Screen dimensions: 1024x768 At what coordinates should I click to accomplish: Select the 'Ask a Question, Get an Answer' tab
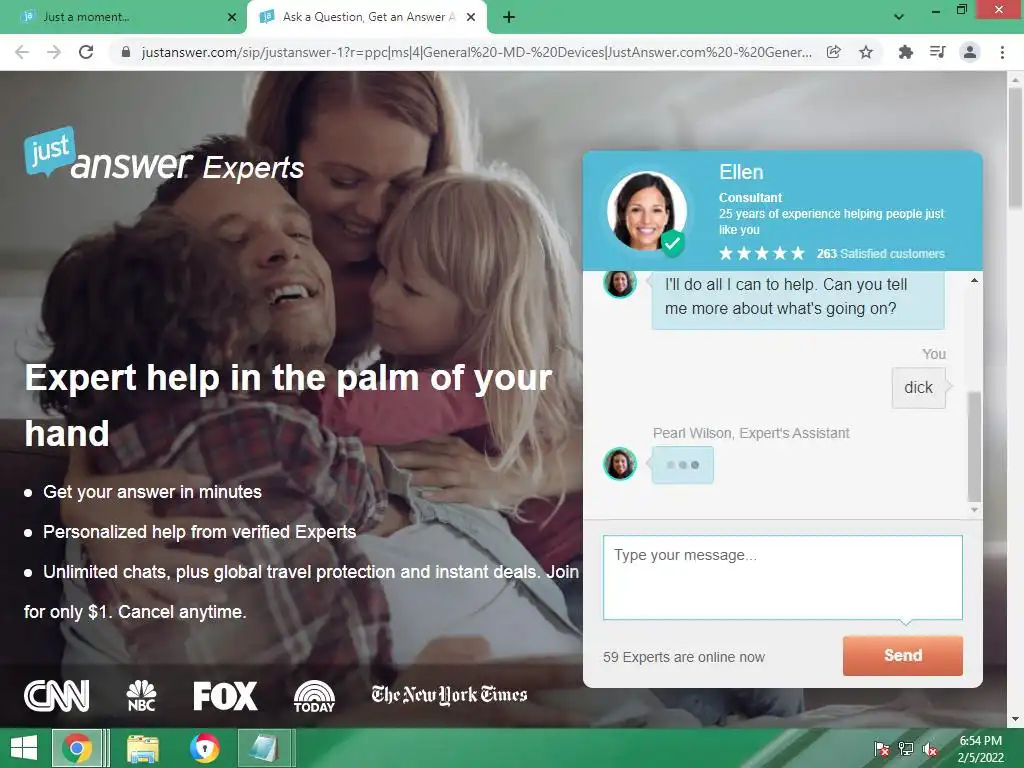pos(368,17)
